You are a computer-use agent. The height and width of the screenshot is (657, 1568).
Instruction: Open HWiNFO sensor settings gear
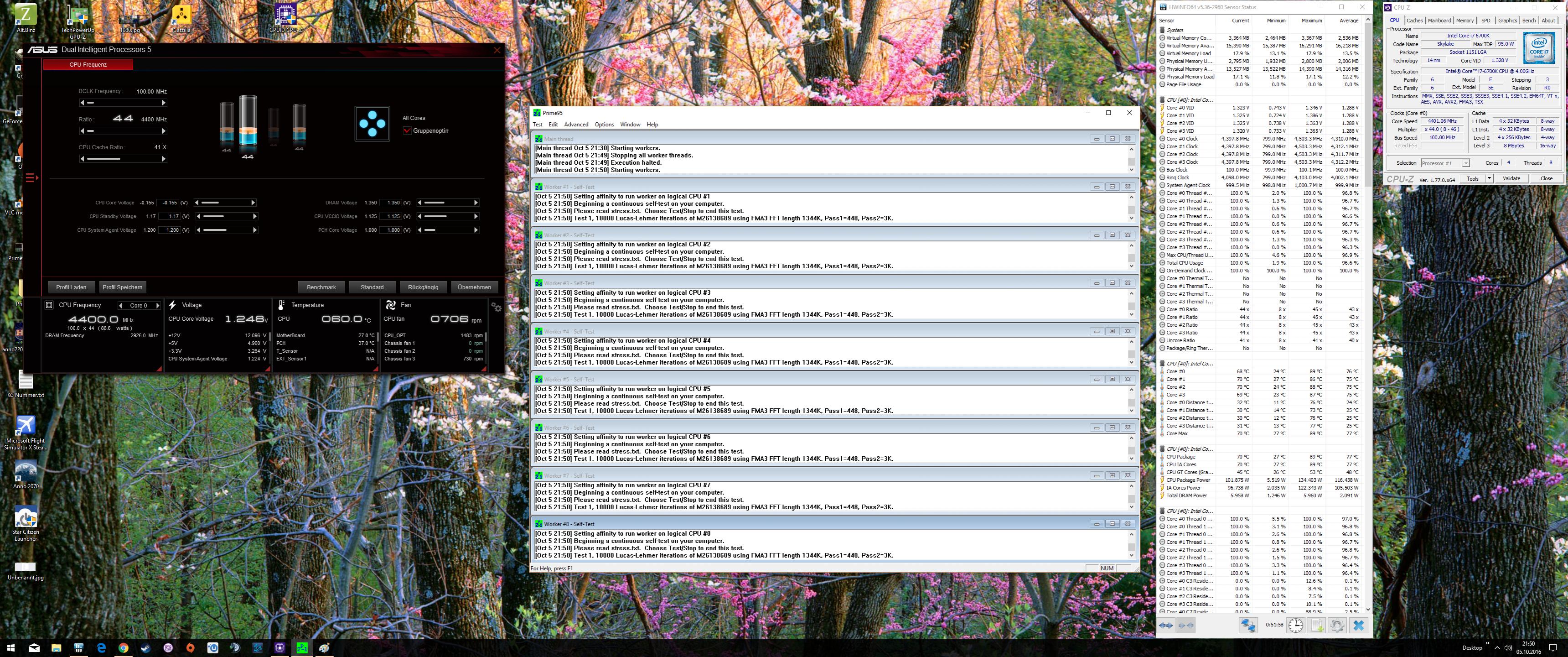click(1337, 625)
